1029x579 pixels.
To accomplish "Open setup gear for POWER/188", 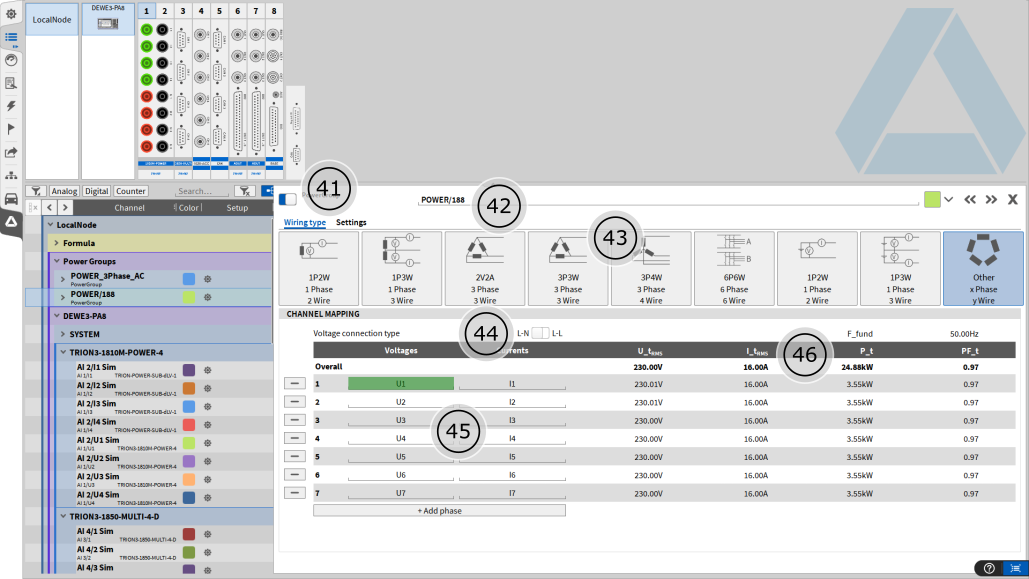I will 207,297.
